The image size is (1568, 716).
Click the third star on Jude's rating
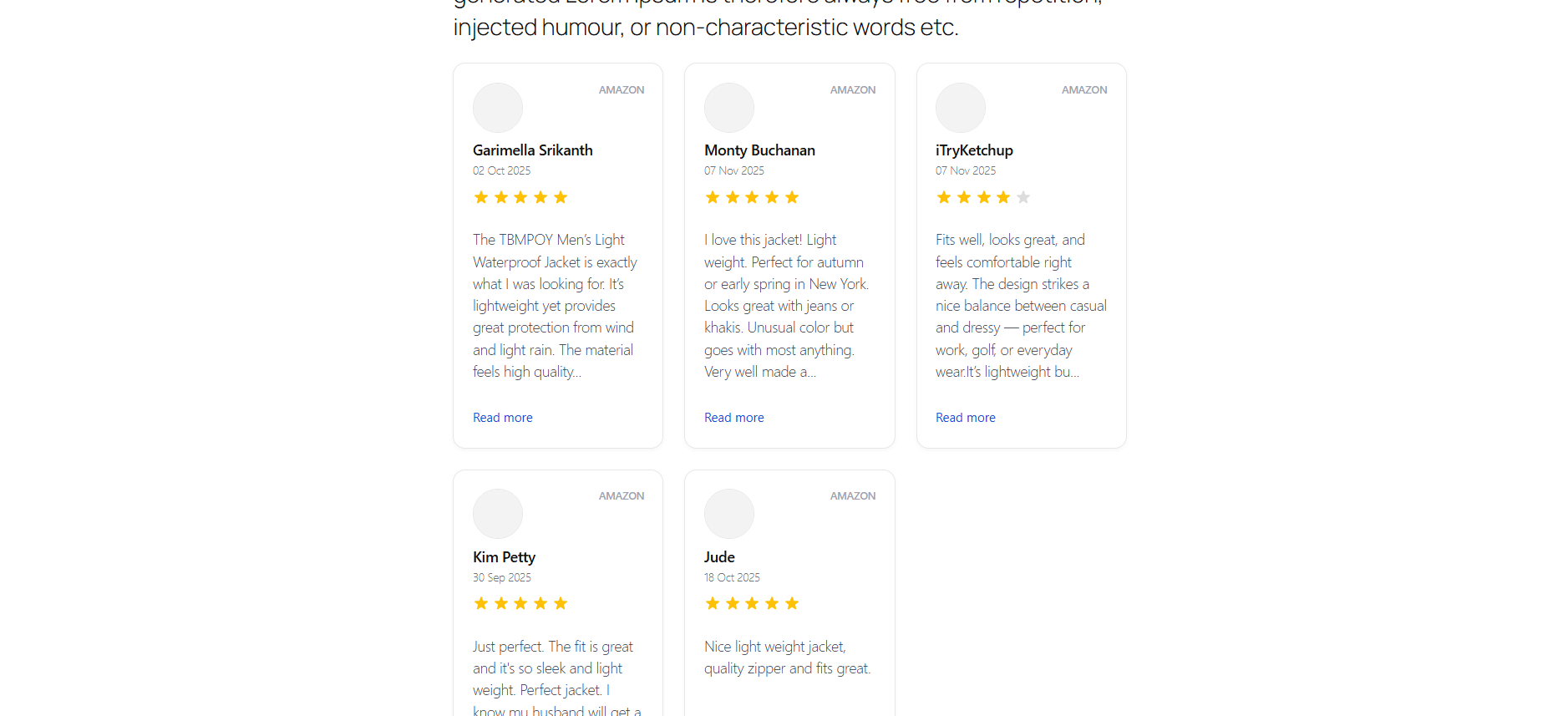(x=752, y=603)
